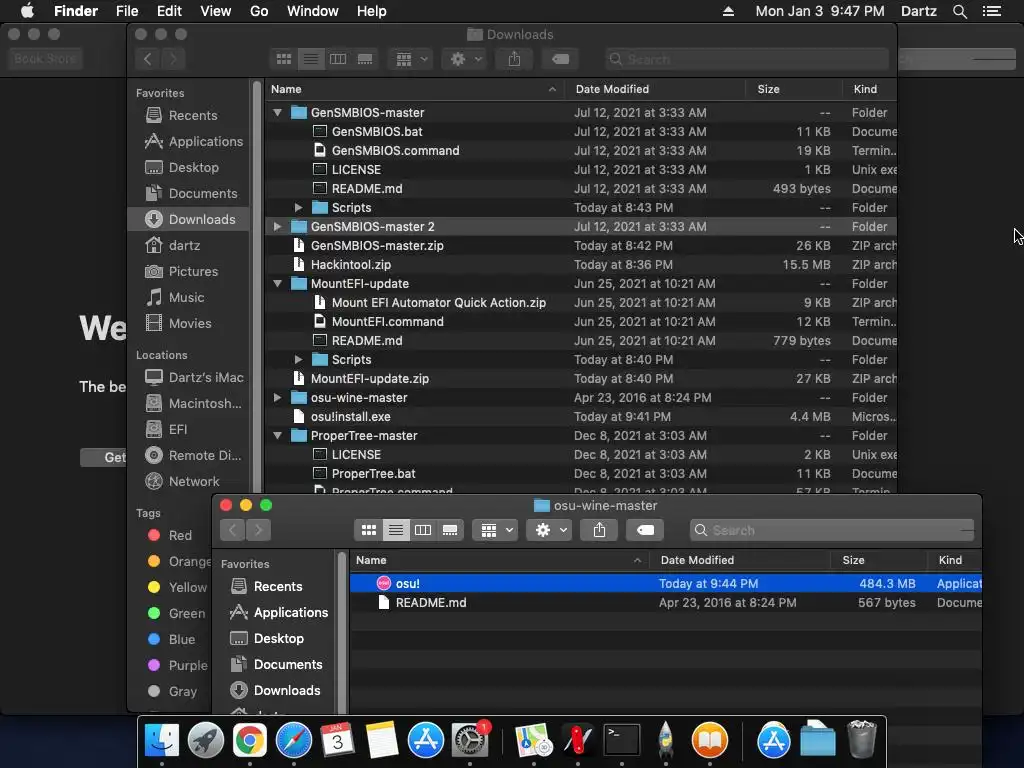Select GenSMBIOS.command file

click(x=581, y=150)
